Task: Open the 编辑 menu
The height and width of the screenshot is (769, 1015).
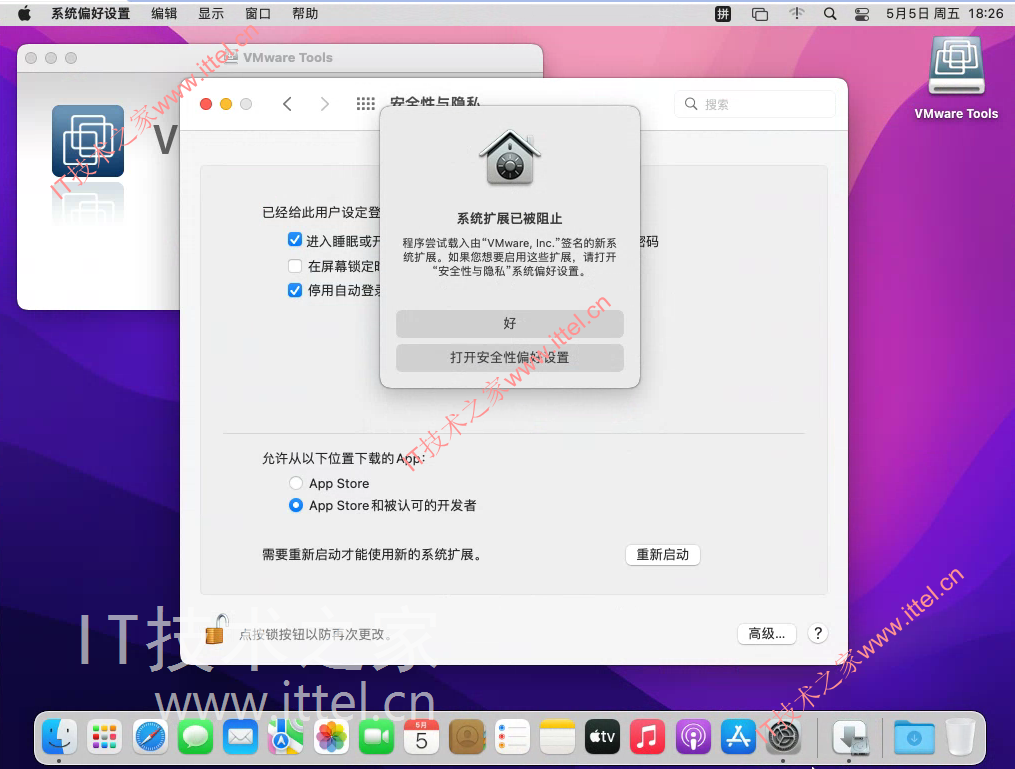Action: 164,14
